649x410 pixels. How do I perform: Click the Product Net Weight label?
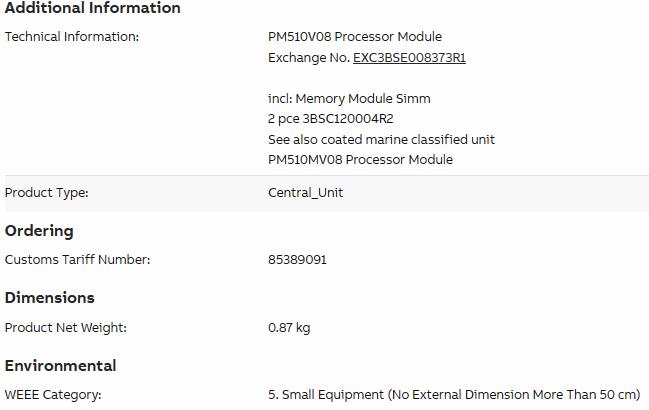[66, 328]
